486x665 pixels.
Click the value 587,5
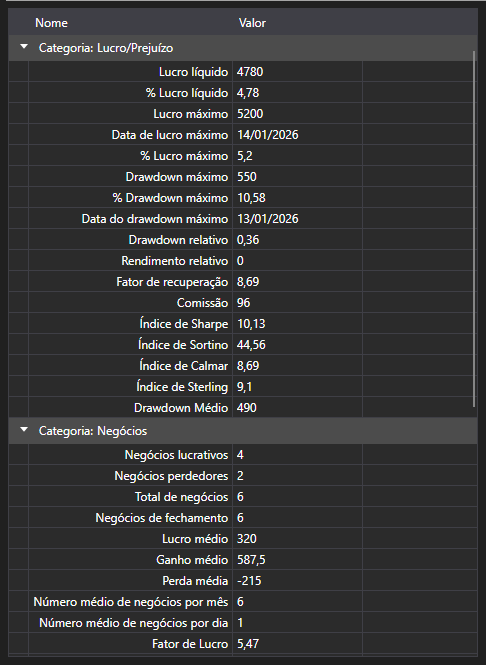coord(251,560)
